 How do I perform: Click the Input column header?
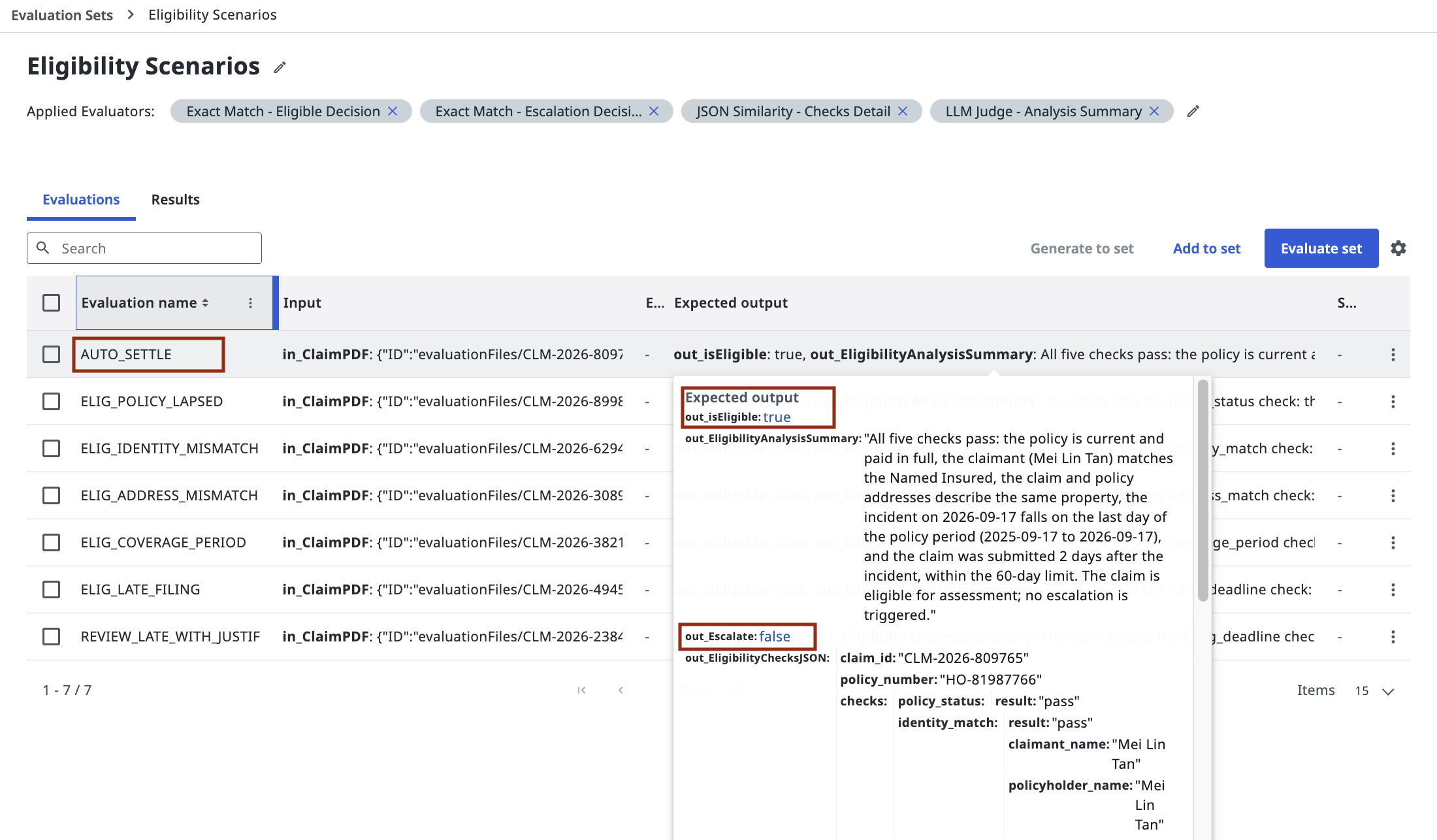coord(302,303)
